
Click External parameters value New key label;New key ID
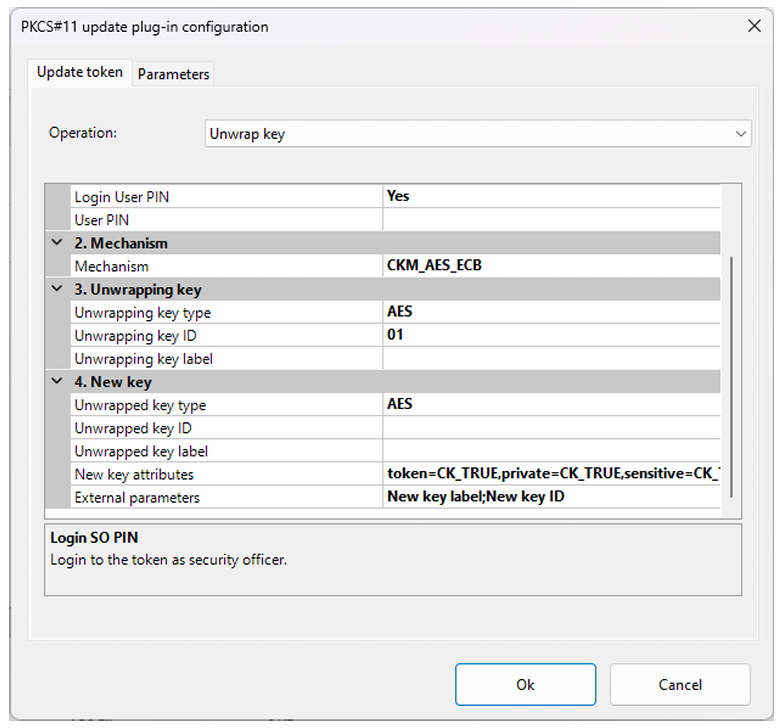551,497
